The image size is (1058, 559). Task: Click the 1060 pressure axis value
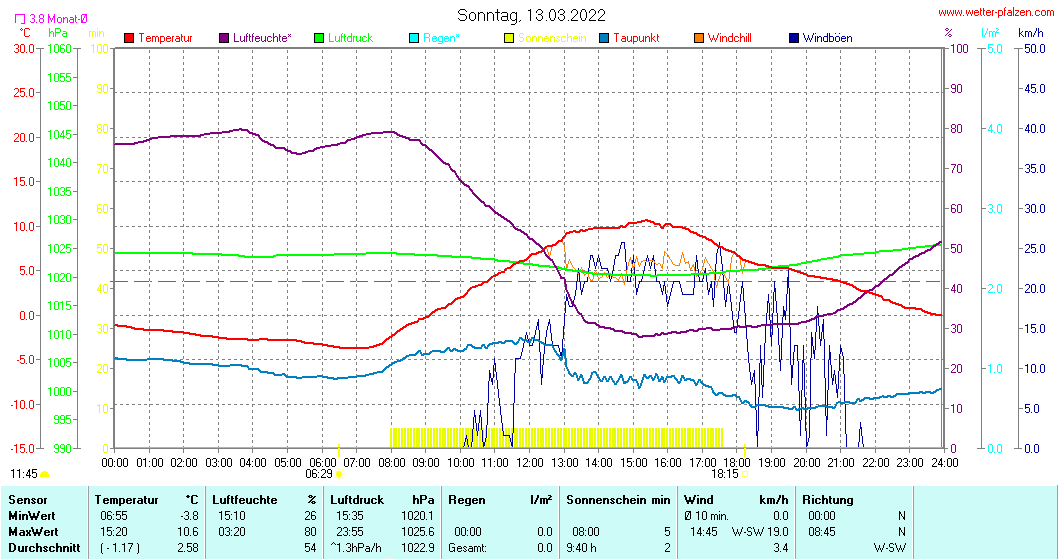point(59,49)
